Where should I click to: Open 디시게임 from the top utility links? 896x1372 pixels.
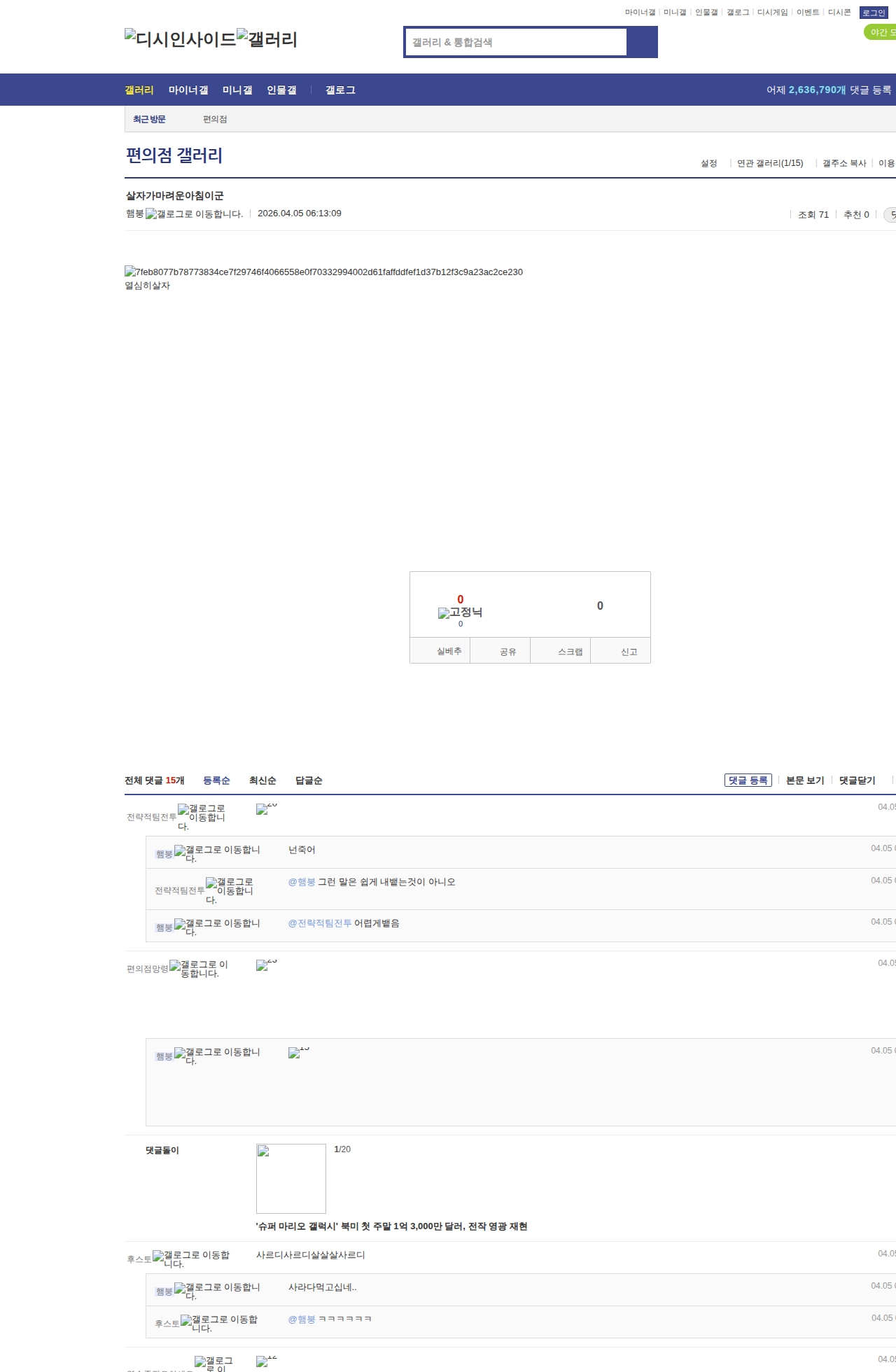point(773,13)
